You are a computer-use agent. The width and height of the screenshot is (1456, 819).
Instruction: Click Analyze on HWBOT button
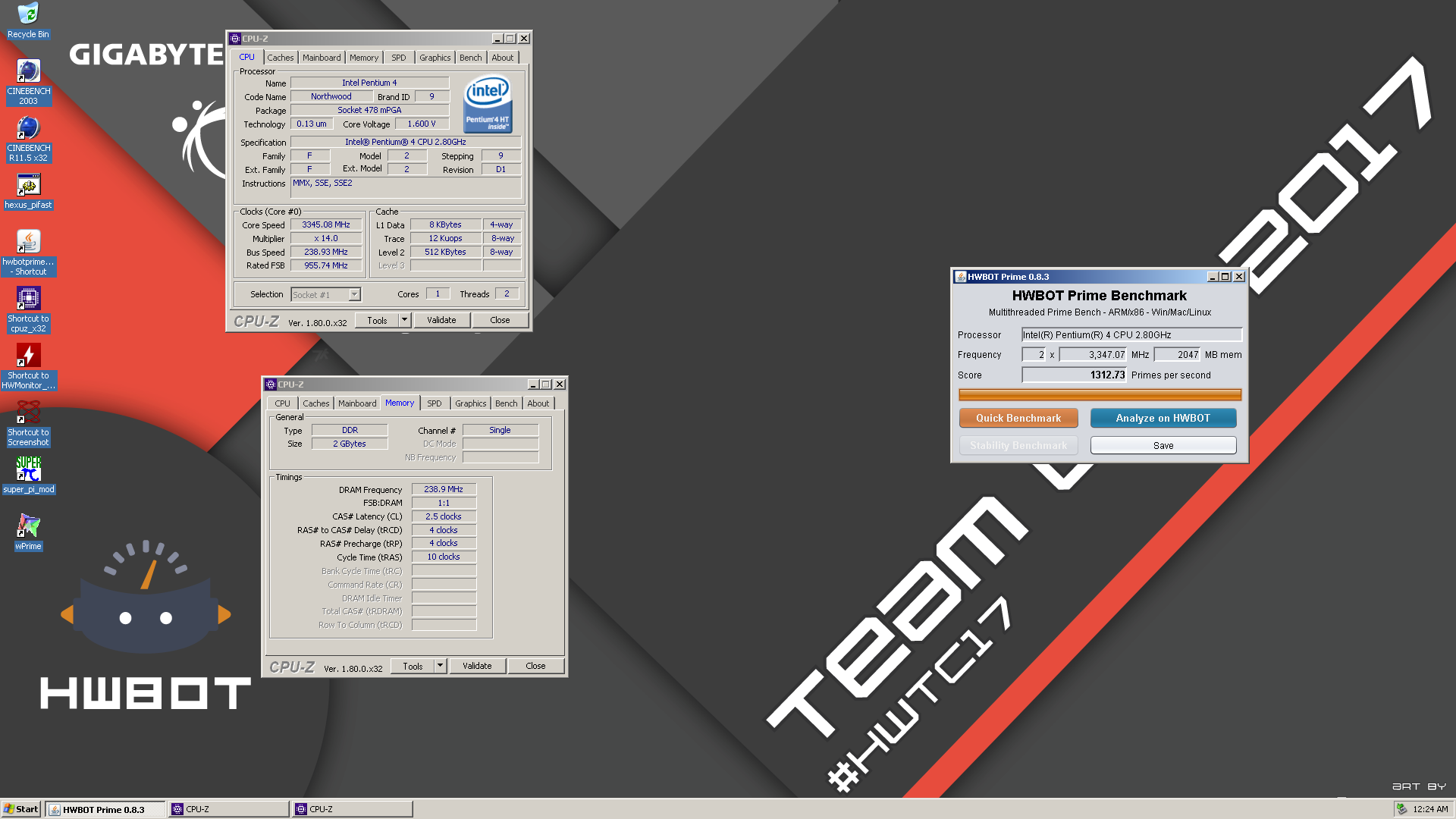[x=1163, y=418]
